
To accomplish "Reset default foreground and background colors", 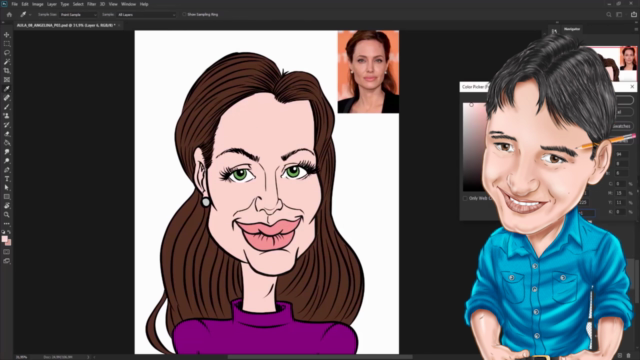I will click(3, 232).
